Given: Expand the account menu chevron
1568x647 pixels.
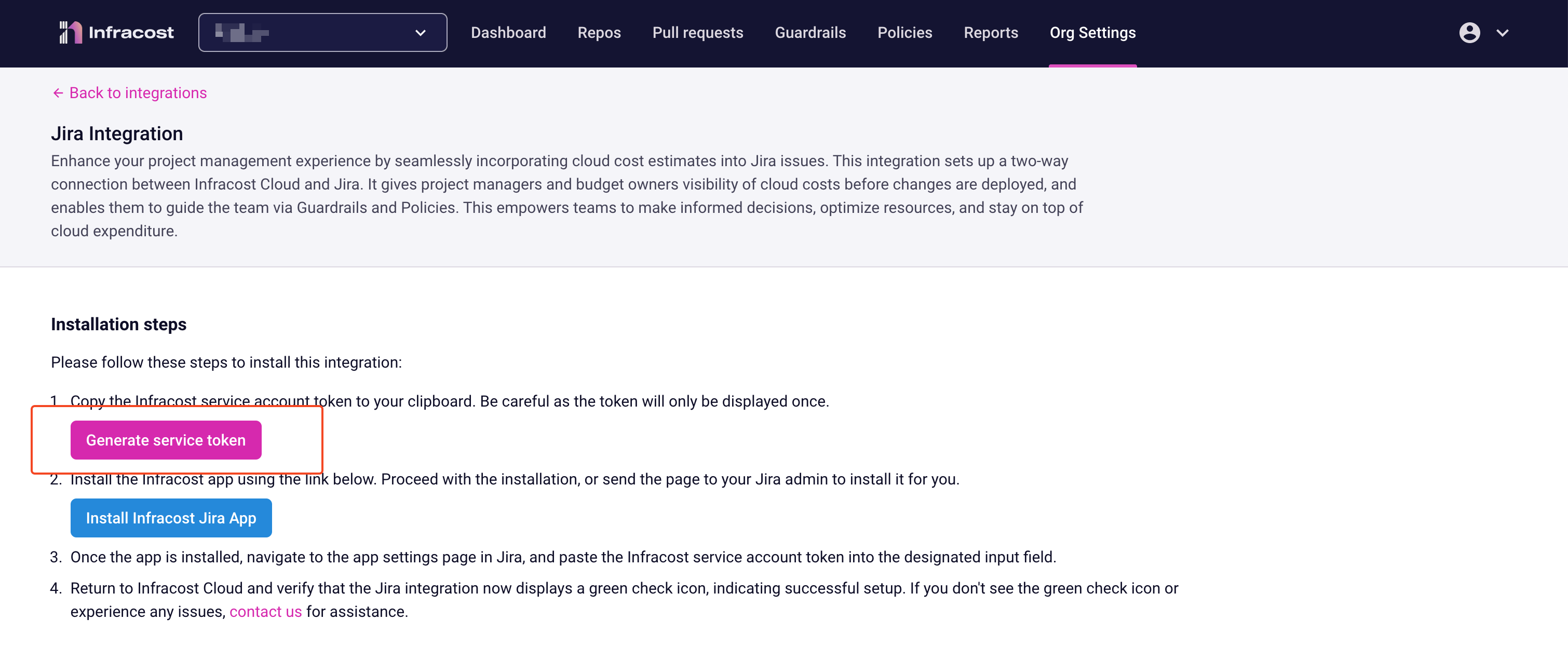Looking at the screenshot, I should 1502,33.
